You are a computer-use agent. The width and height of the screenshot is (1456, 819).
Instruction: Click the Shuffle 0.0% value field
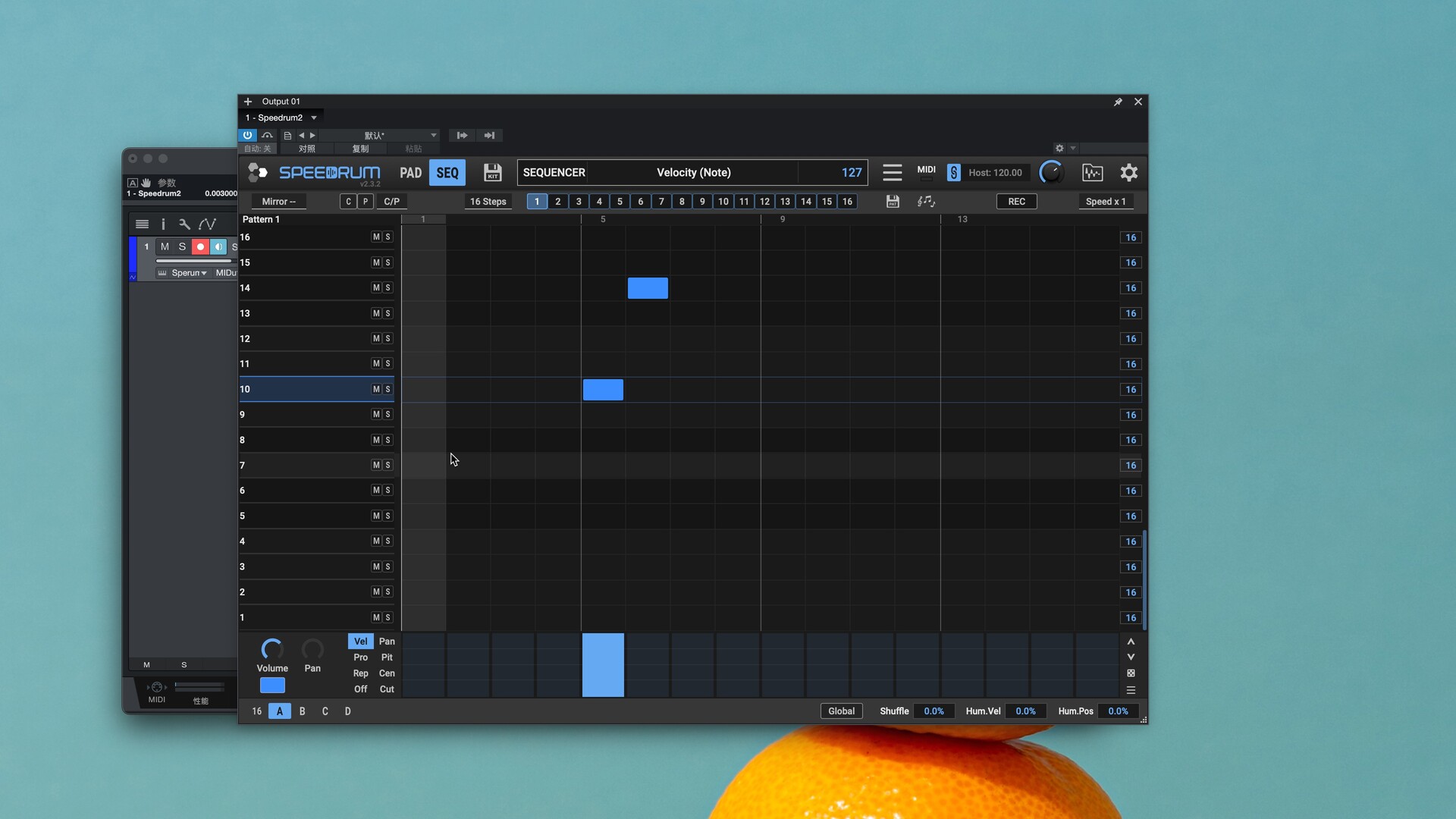pyautogui.click(x=934, y=711)
